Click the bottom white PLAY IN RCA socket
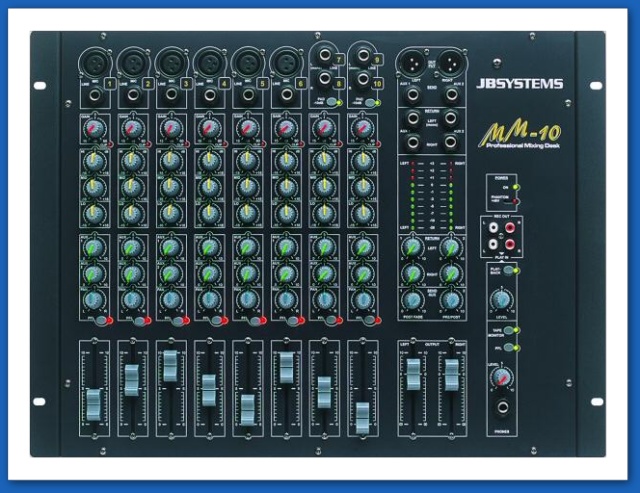The width and height of the screenshot is (640, 493). pyautogui.click(x=493, y=244)
